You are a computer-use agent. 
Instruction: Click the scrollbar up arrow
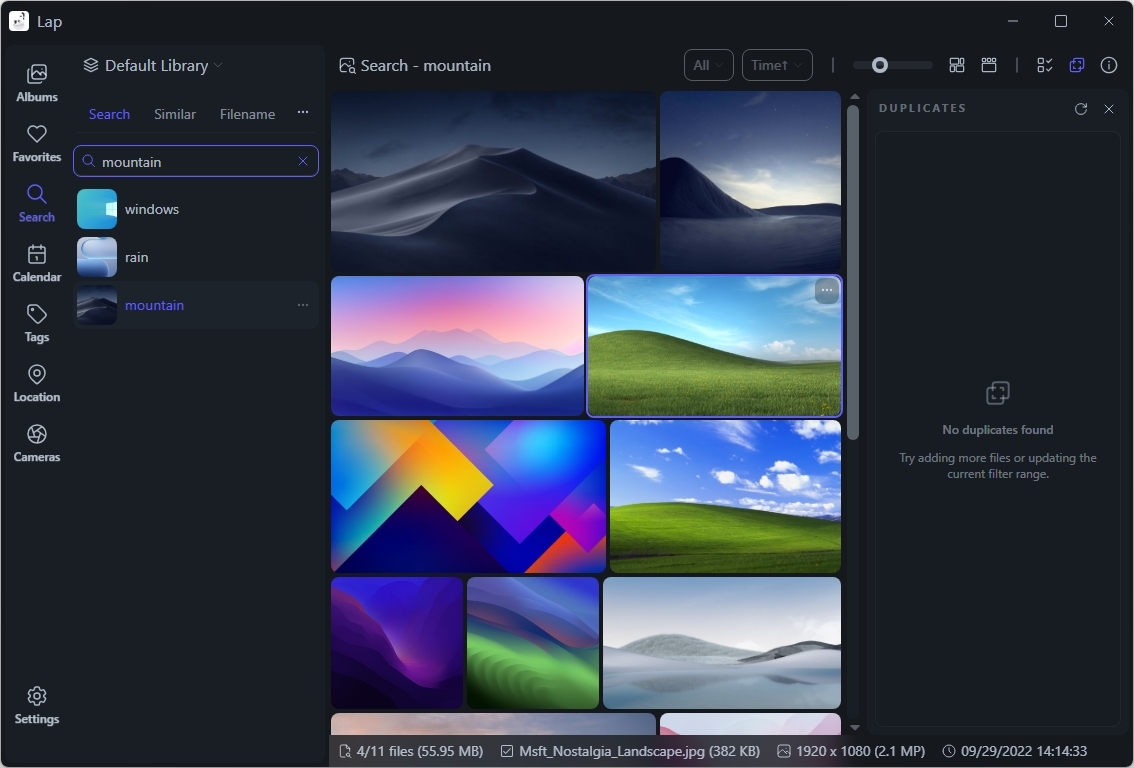[x=854, y=96]
